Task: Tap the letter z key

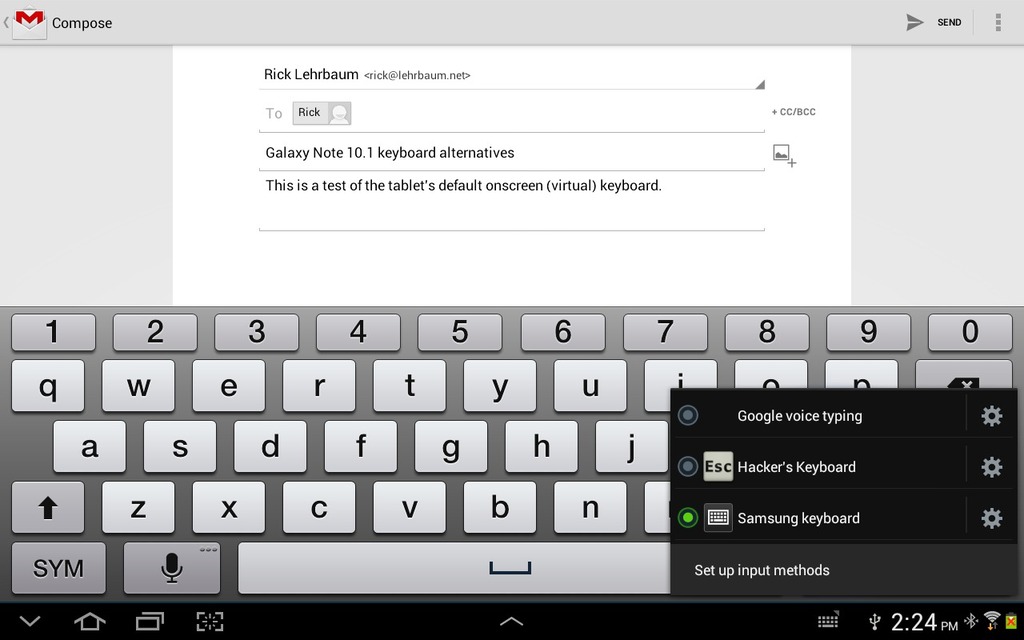Action: tap(138, 507)
